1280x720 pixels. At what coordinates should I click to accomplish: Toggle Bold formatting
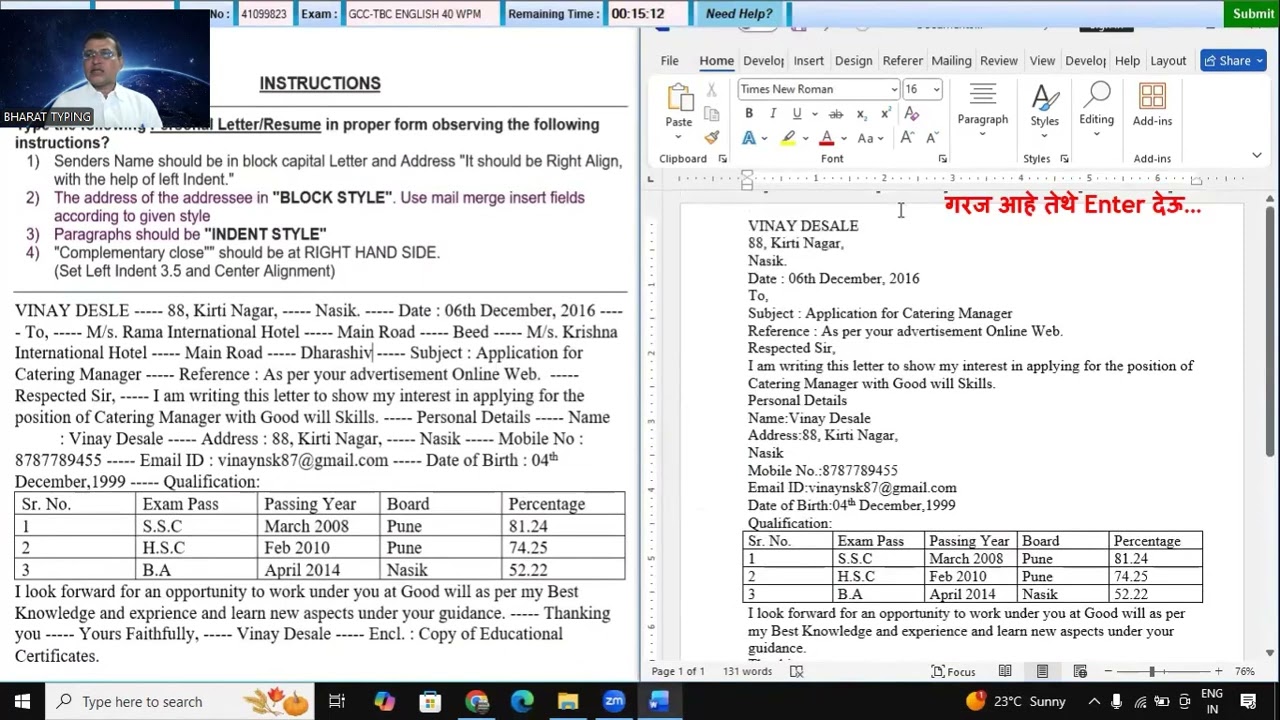749,114
